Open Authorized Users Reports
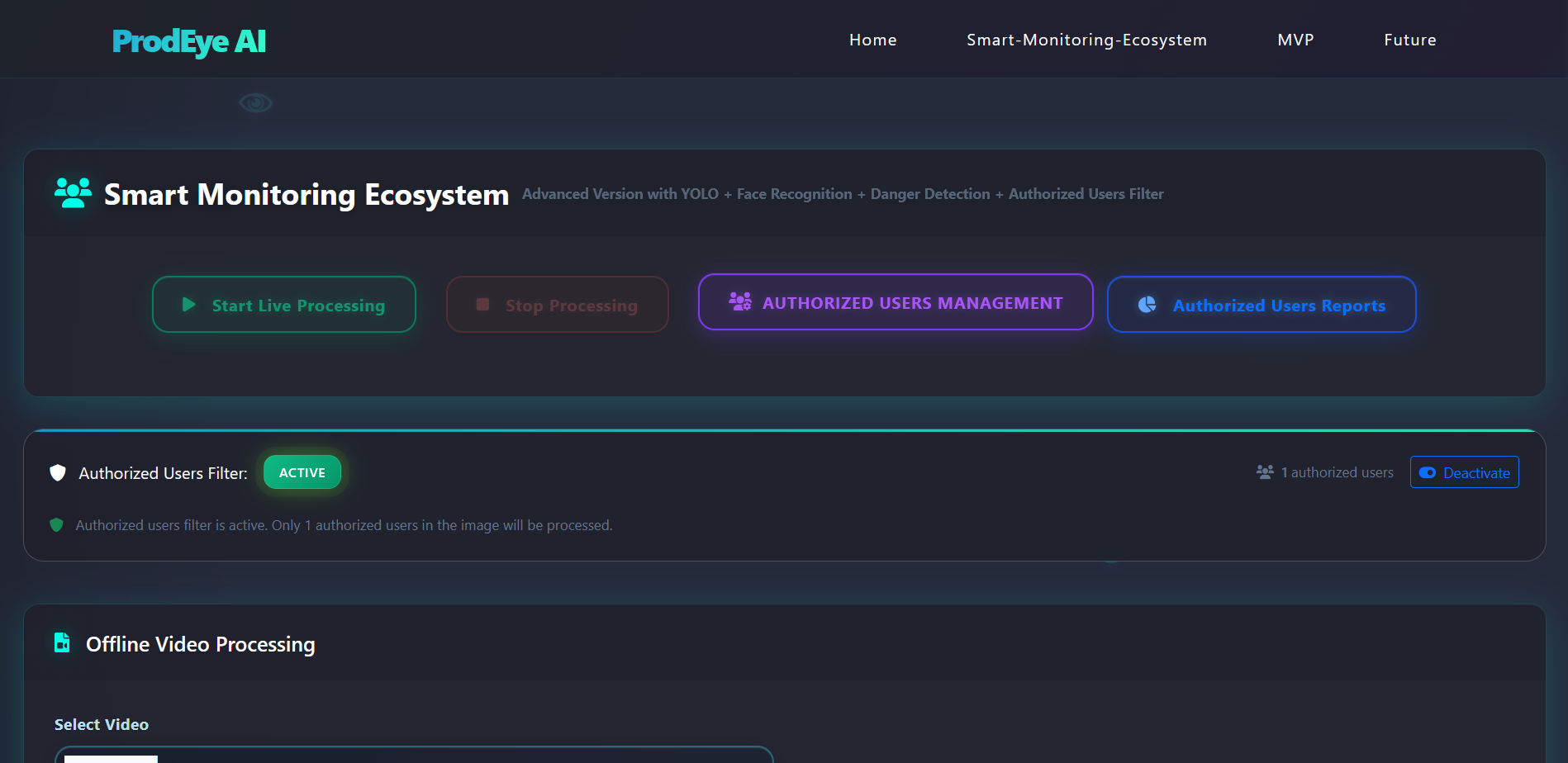The image size is (1568, 763). (x=1262, y=305)
